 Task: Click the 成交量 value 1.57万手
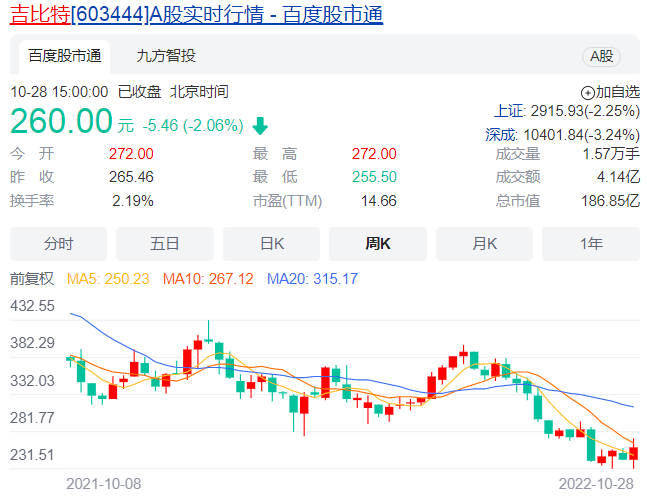pyautogui.click(x=611, y=154)
